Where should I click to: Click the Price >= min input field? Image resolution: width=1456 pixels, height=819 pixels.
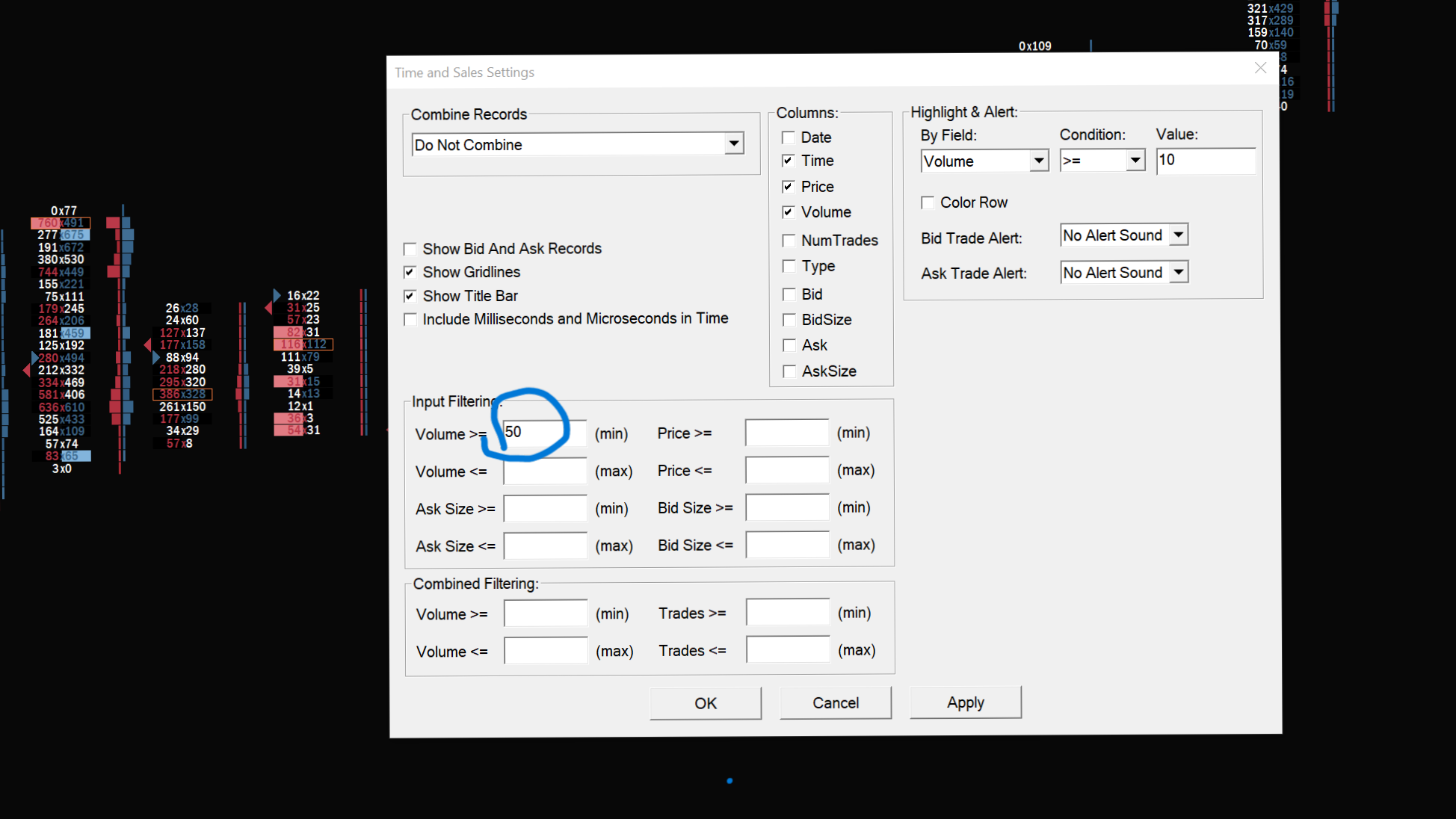pyautogui.click(x=786, y=433)
